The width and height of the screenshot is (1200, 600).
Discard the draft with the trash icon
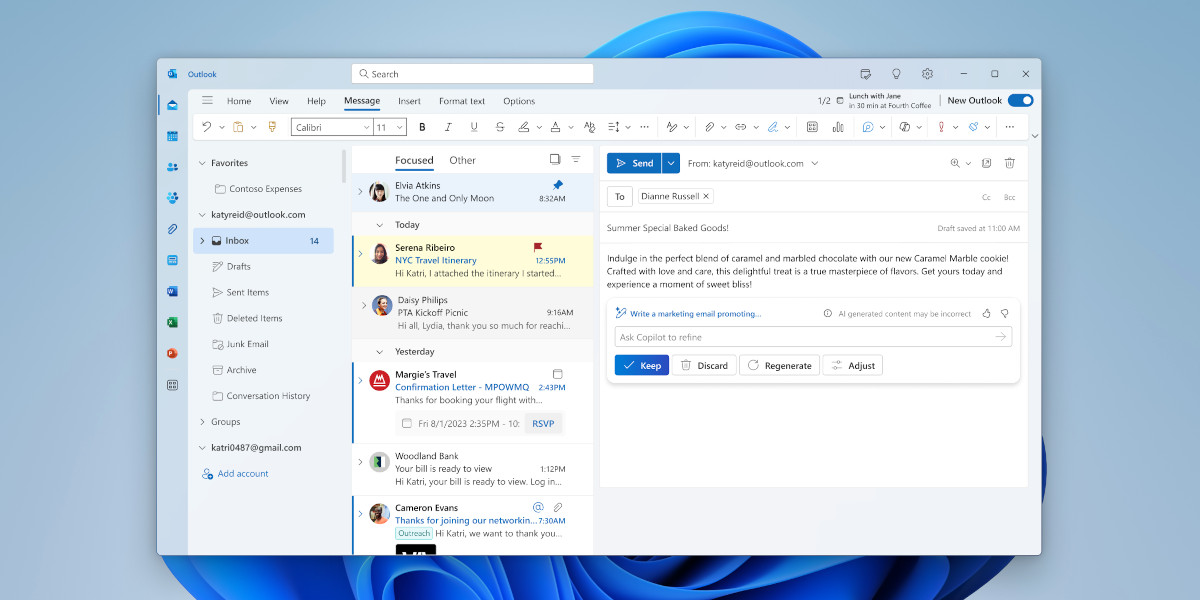click(x=1009, y=162)
